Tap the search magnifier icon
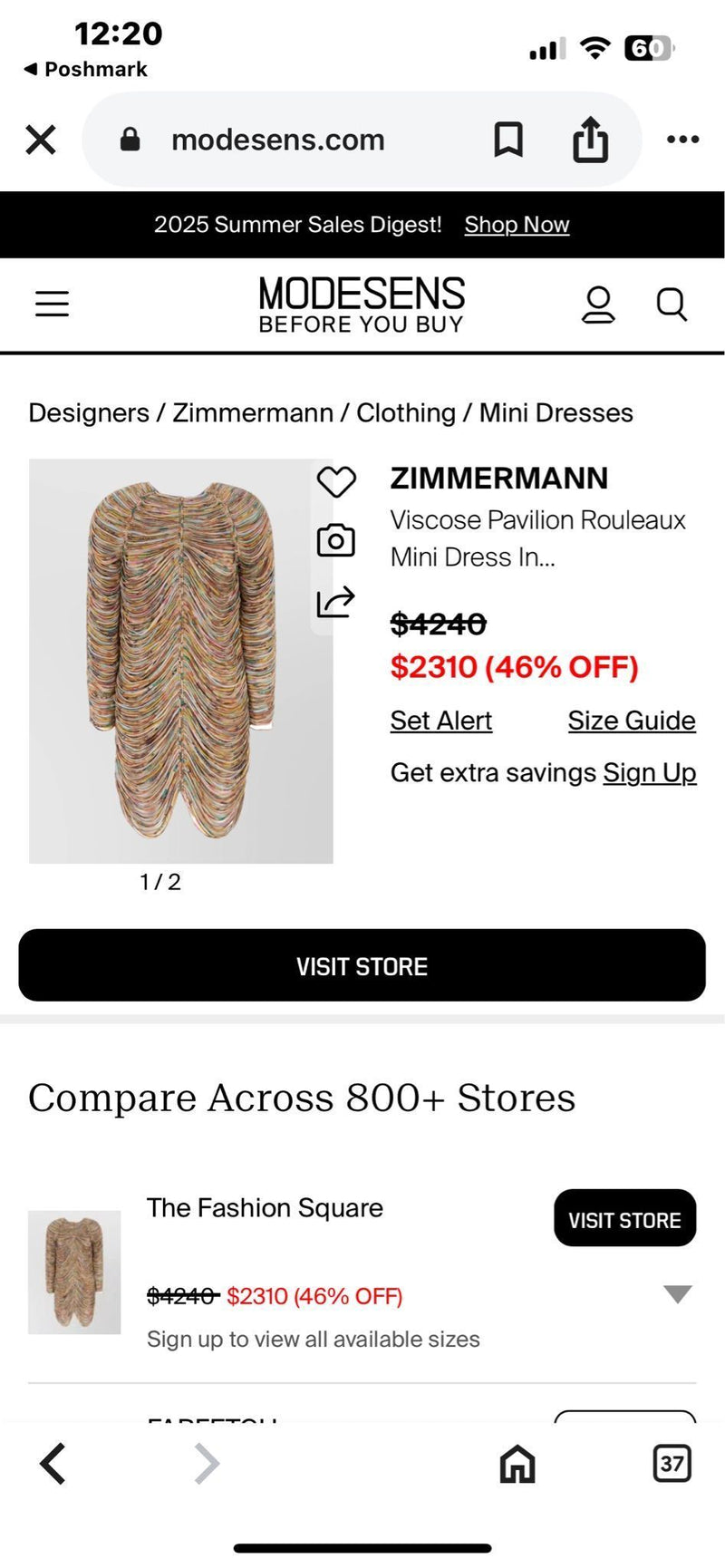Image resolution: width=725 pixels, height=1568 pixels. pos(672,305)
